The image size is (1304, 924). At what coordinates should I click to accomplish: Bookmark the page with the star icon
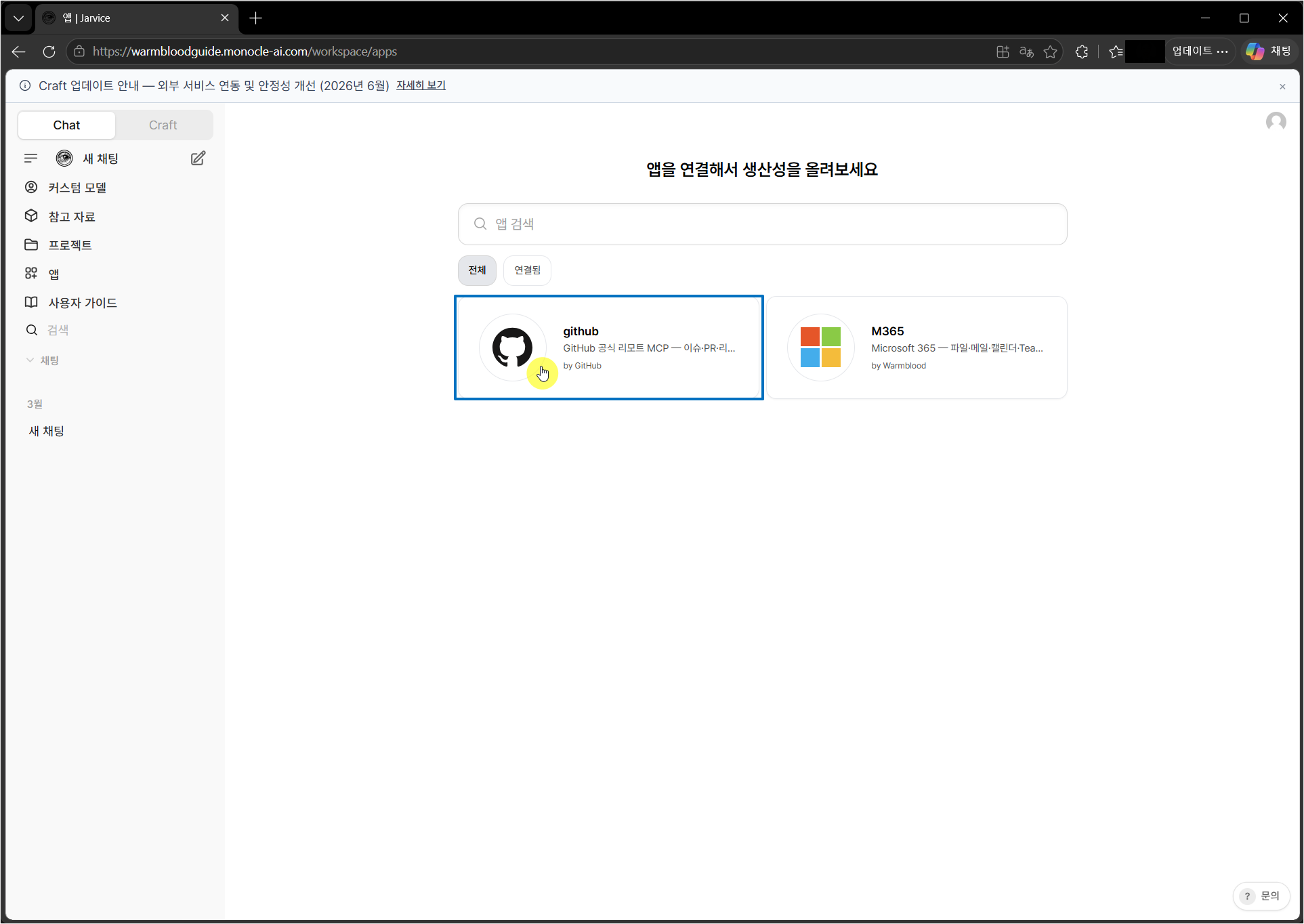[1050, 51]
